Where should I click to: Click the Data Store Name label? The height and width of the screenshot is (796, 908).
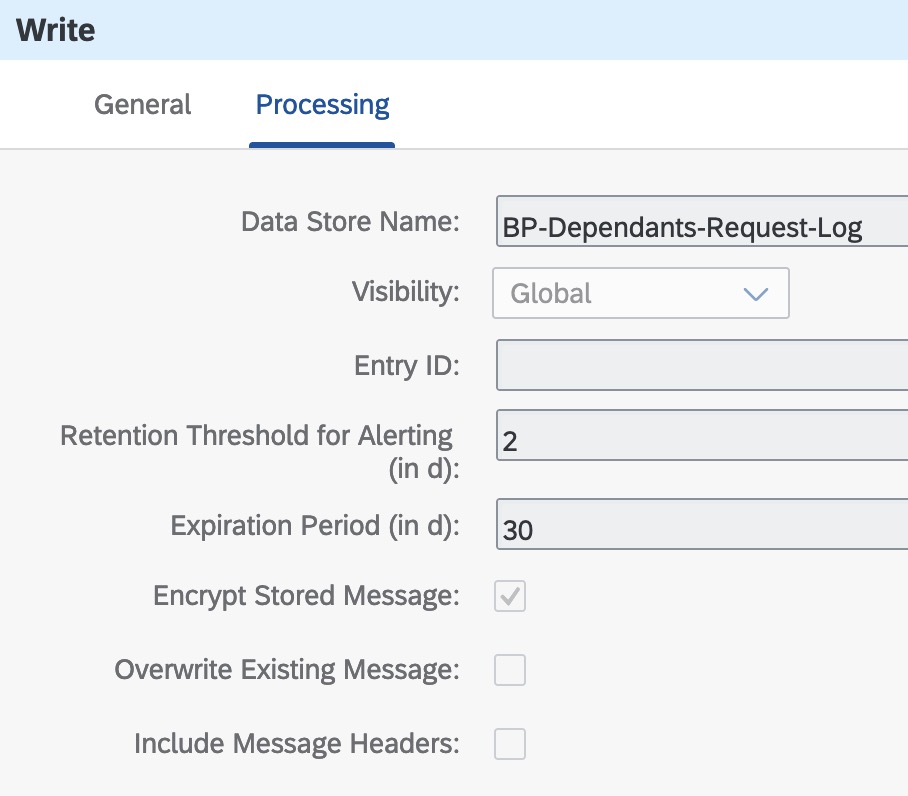point(350,222)
